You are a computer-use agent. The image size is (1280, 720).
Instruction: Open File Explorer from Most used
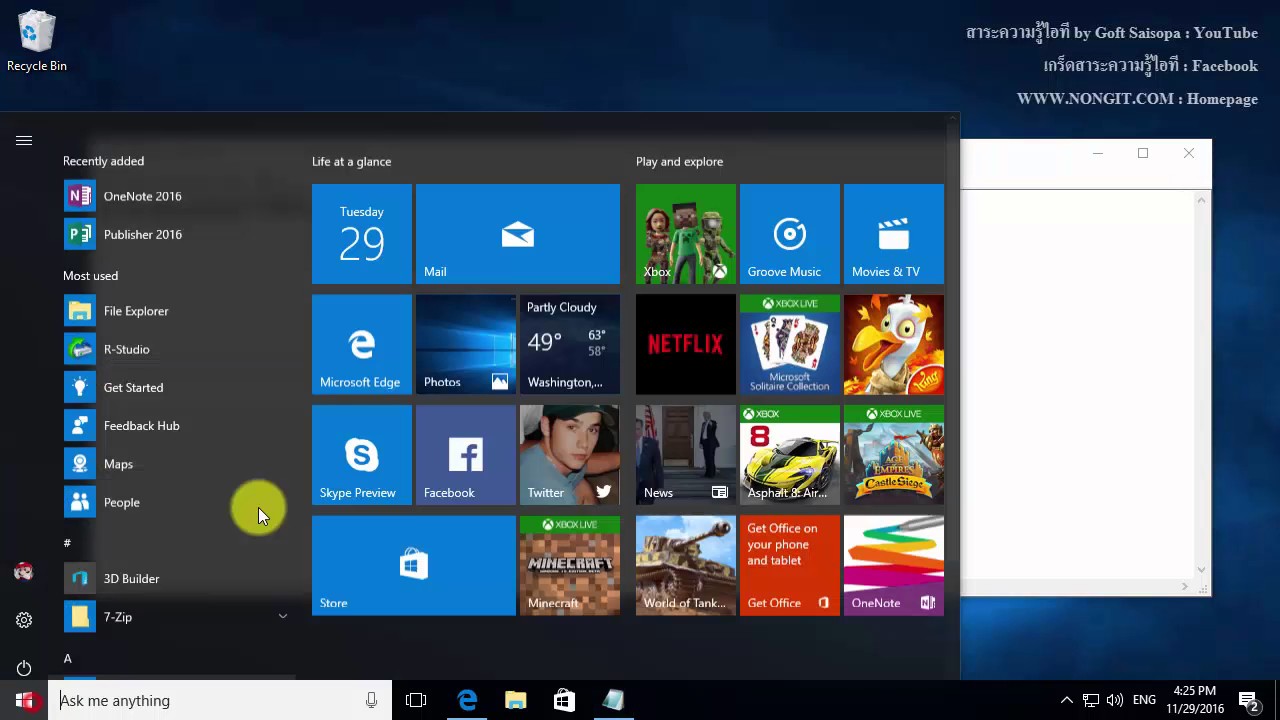[179, 311]
